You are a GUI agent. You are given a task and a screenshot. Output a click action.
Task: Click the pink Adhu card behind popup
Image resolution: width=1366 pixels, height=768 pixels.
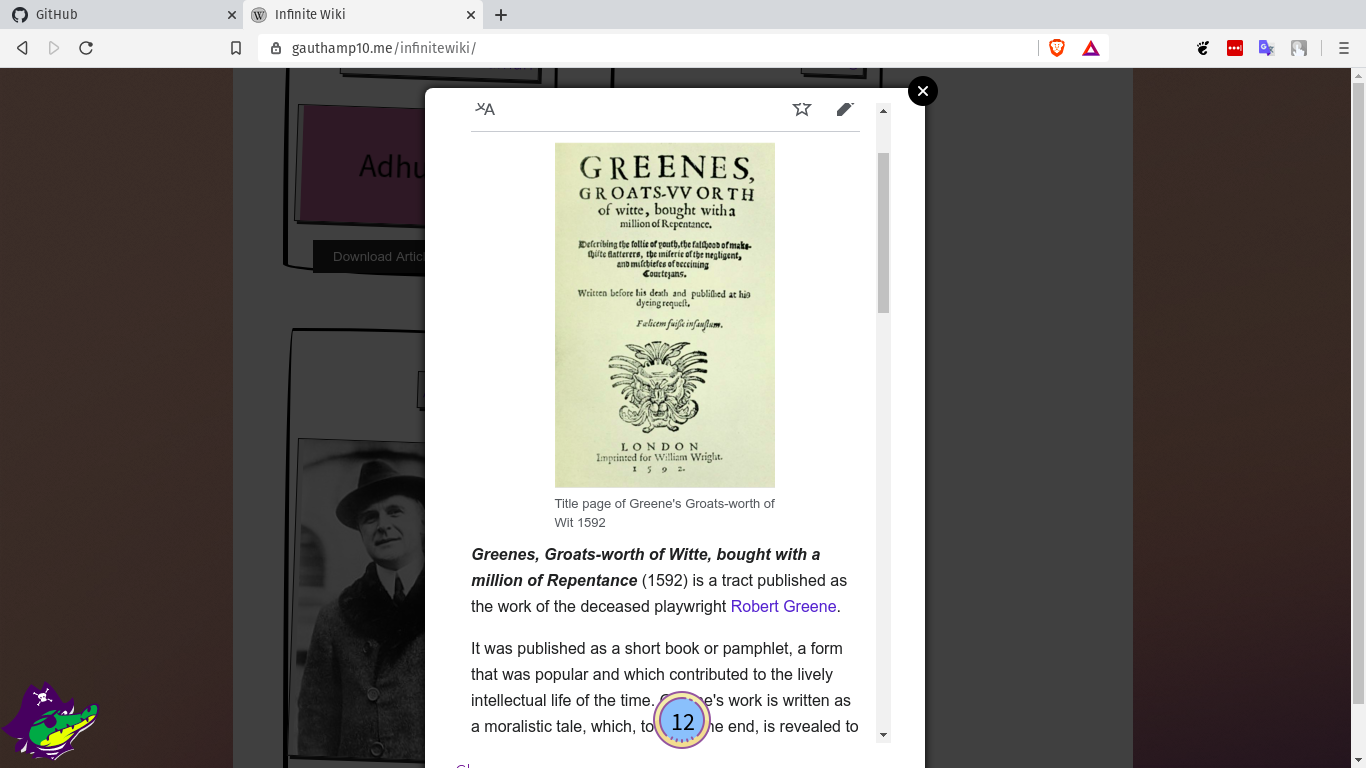pyautogui.click(x=362, y=164)
